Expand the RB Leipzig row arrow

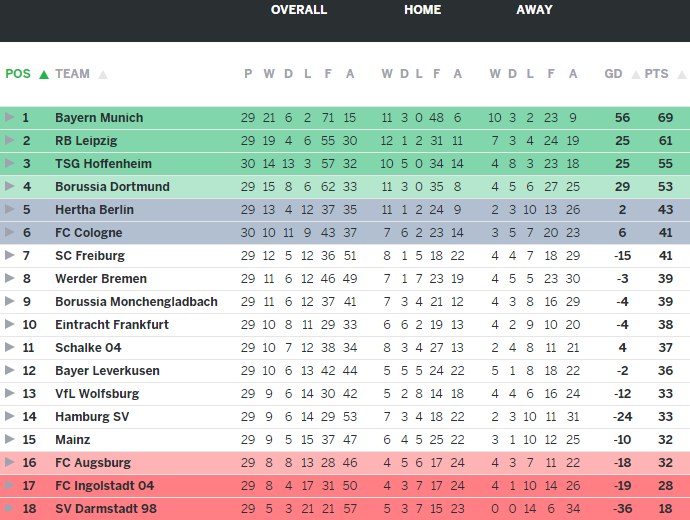click(x=10, y=141)
